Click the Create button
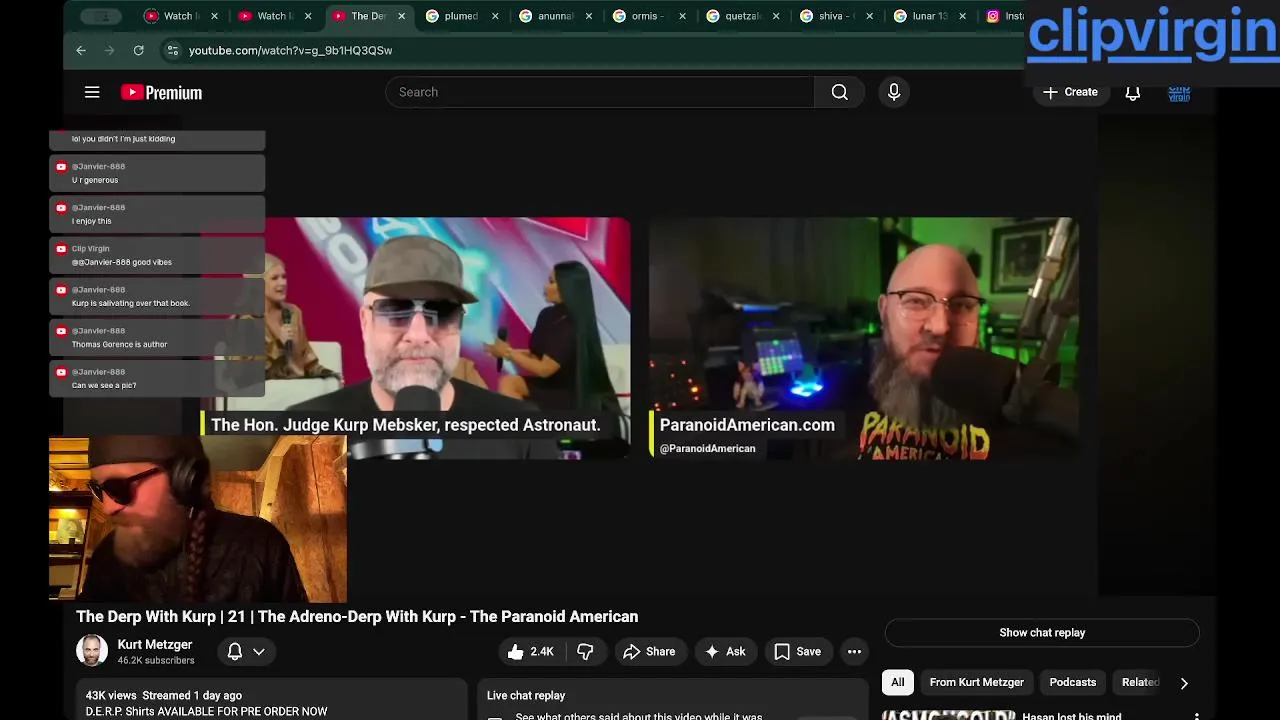Screen dimensions: 1280x720 pos(1070,92)
